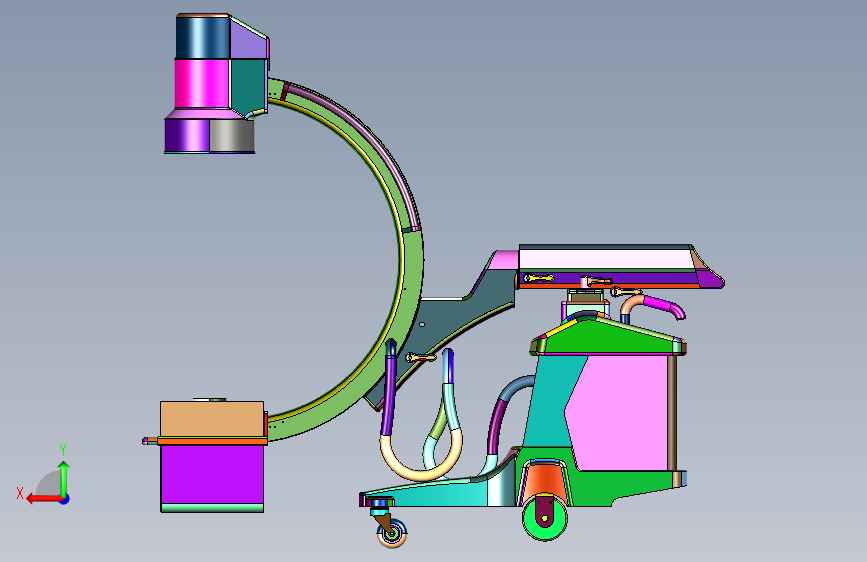This screenshot has width=867, height=562.
Task: Select the dark blue top cylinder of the detector
Action: pos(202,37)
